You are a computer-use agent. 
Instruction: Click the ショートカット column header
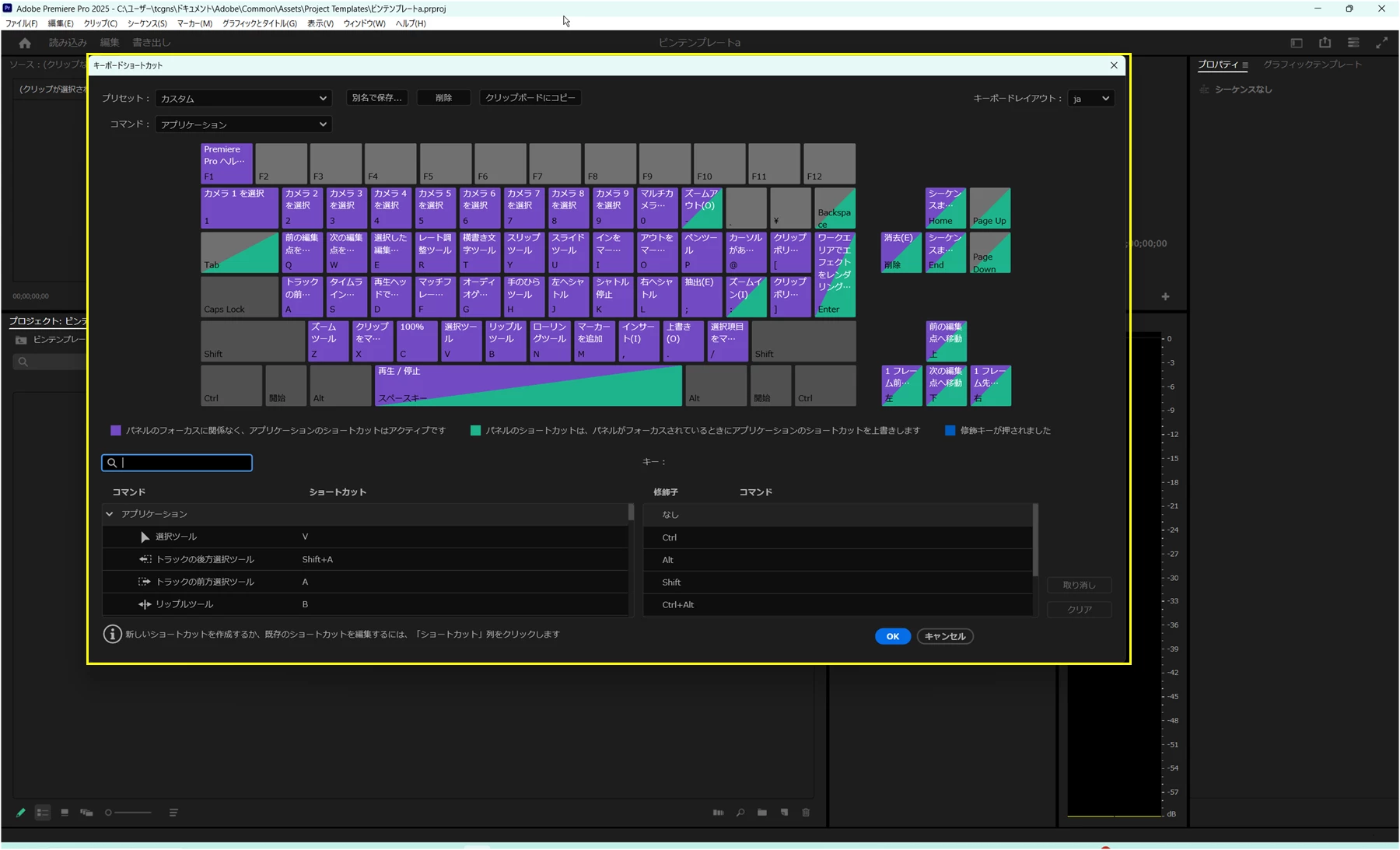[x=338, y=492]
